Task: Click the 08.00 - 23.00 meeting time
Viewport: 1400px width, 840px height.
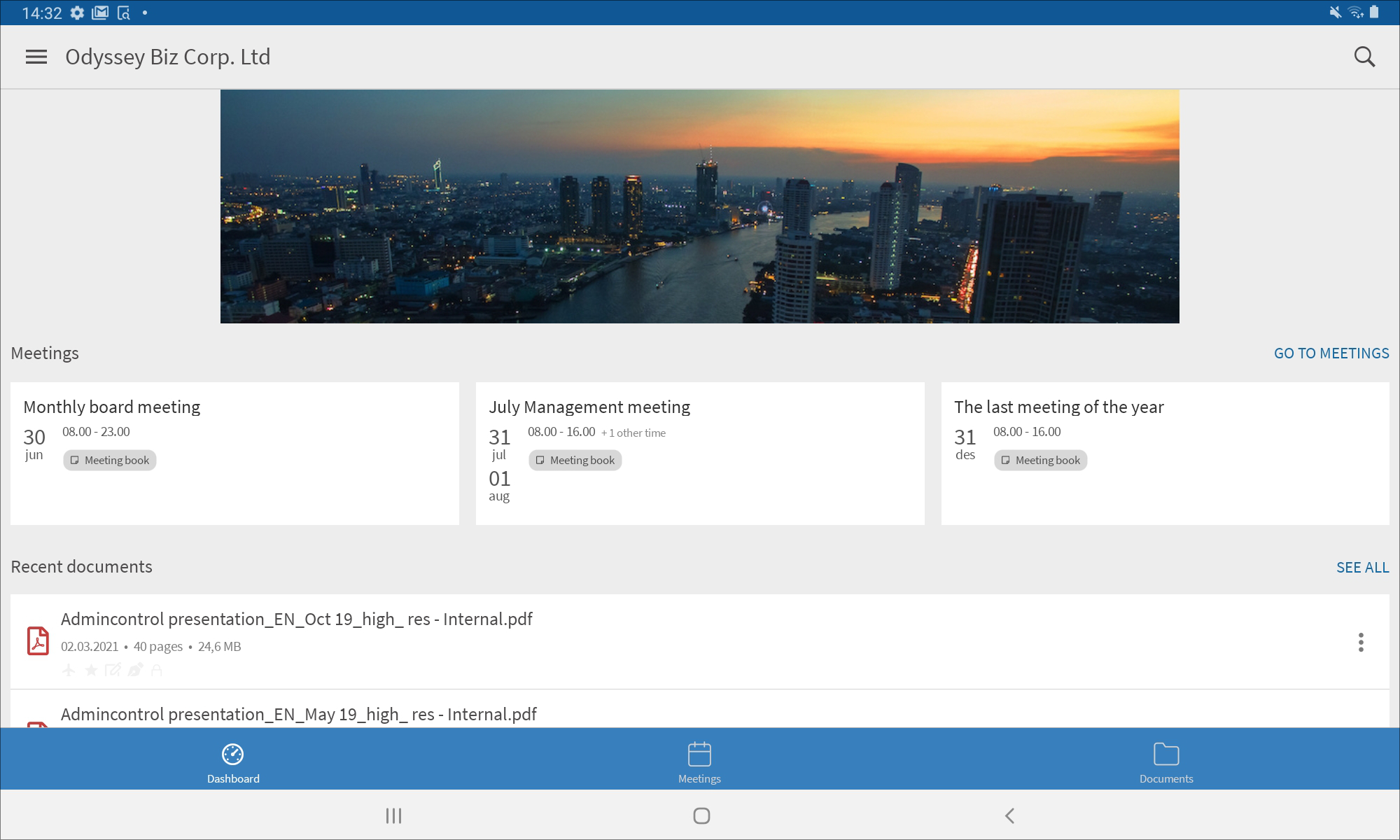Action: 96,432
